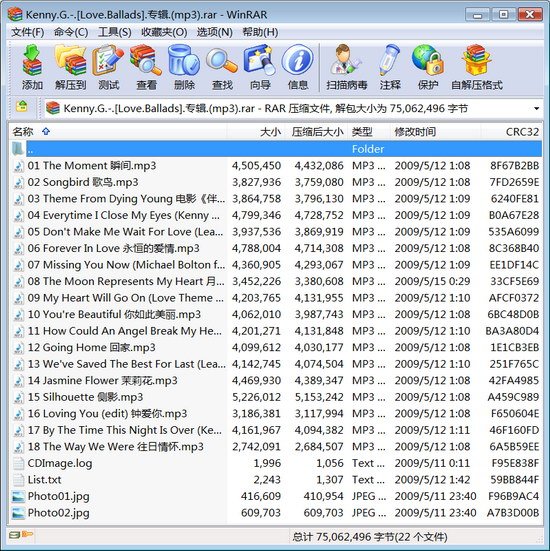Image resolution: width=550 pixels, height=551 pixels.
Task: Click the drive icon in status bar
Action: [x=15, y=535]
